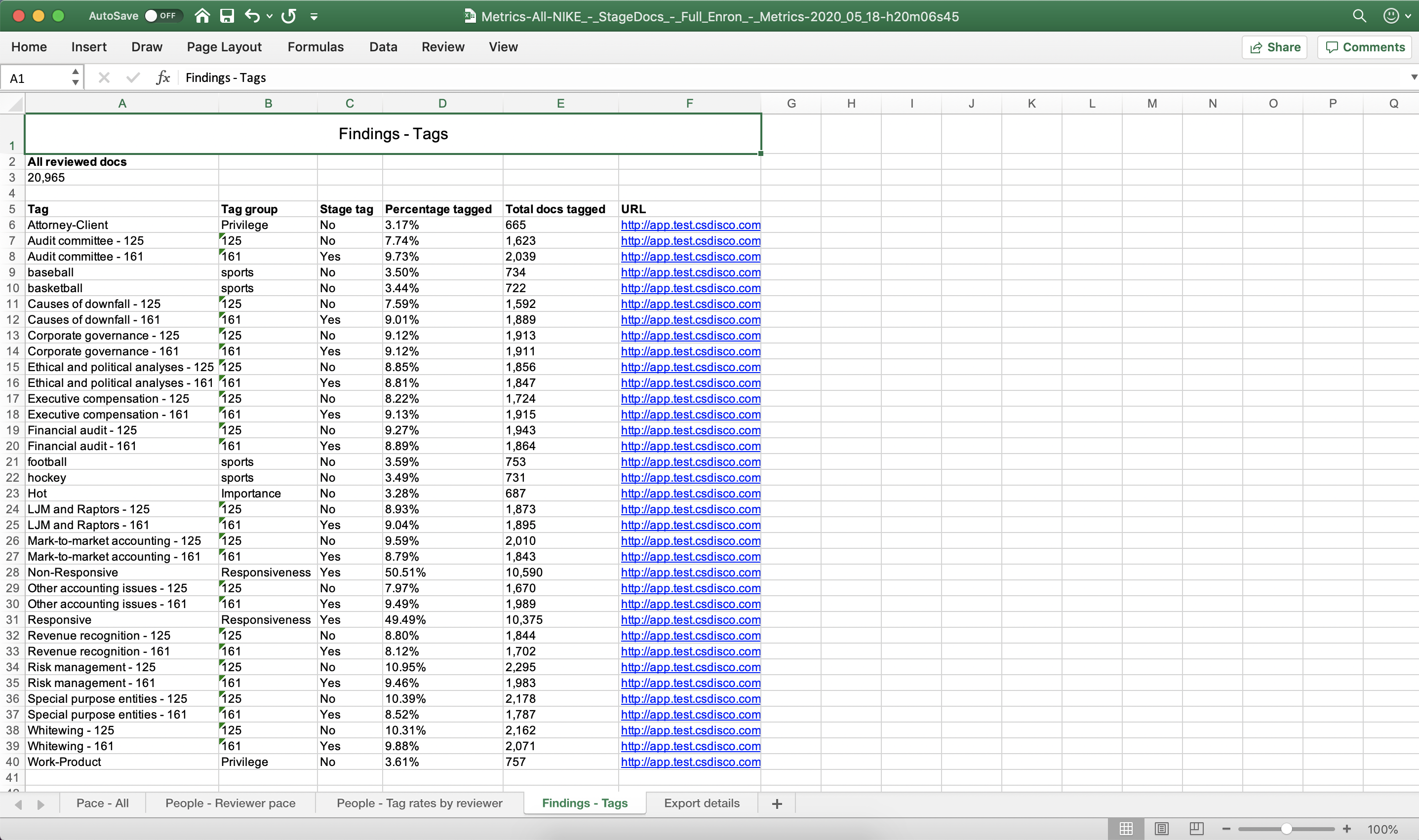Toggle the AutoSave switch
The image size is (1419, 840).
[x=162, y=16]
